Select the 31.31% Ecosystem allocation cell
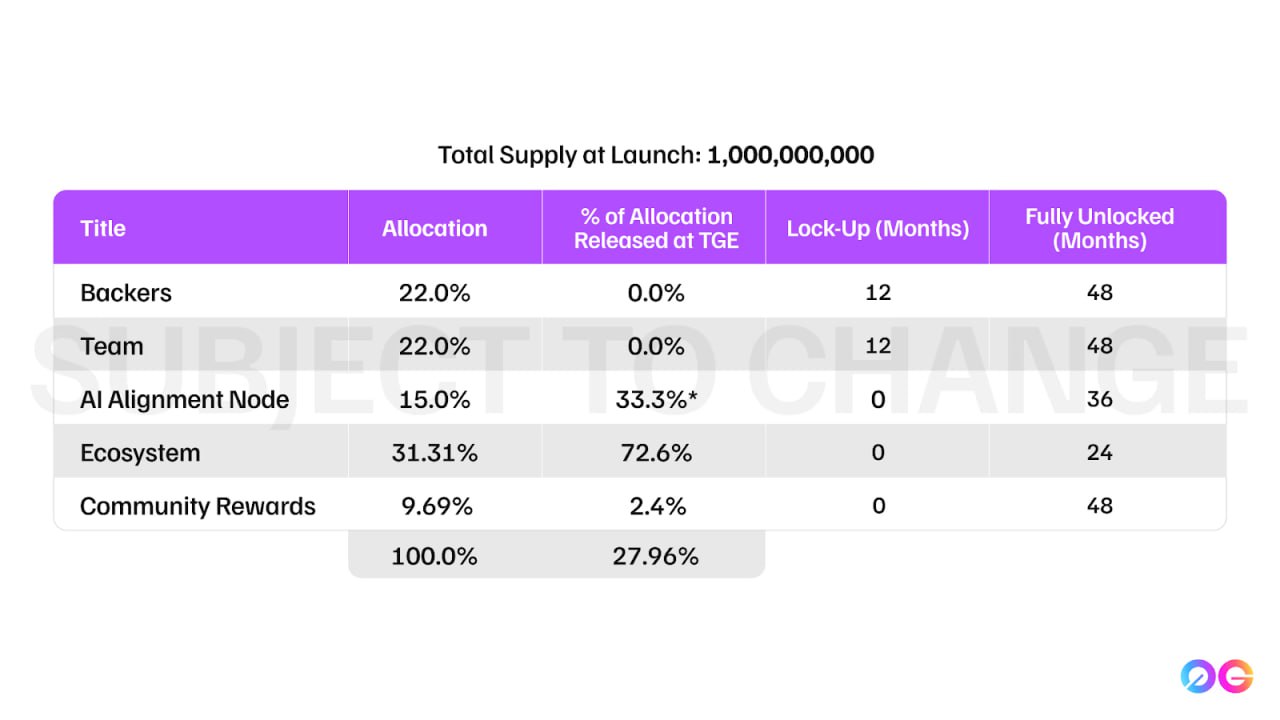The width and height of the screenshot is (1280, 720). (434, 453)
